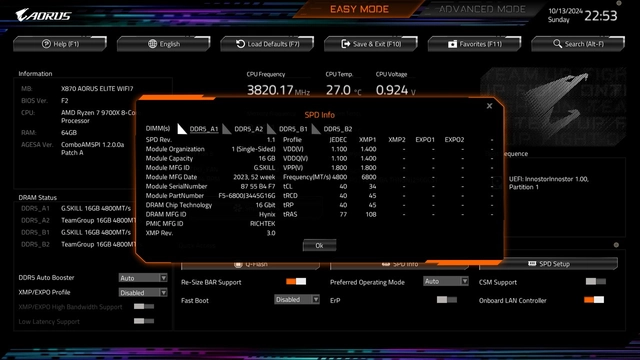This screenshot has height=360, width=640.
Task: Click the globe icon for English language
Action: [152, 44]
